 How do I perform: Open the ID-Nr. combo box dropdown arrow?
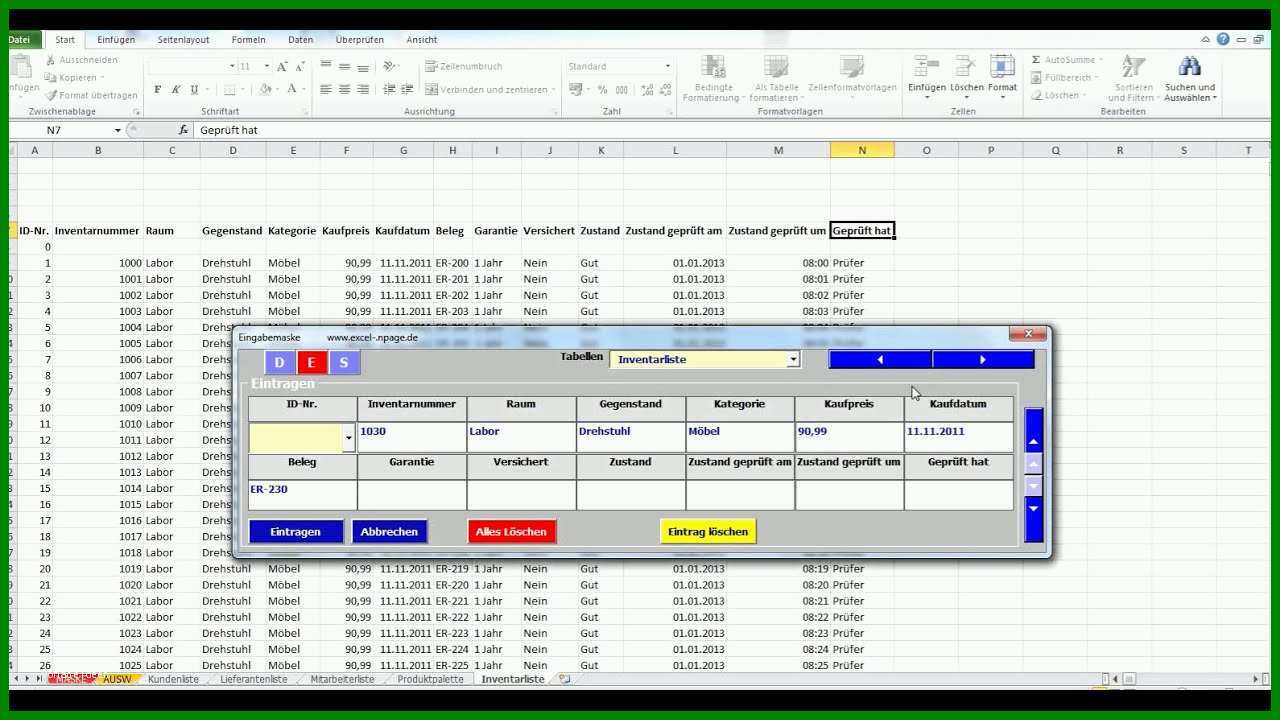349,438
